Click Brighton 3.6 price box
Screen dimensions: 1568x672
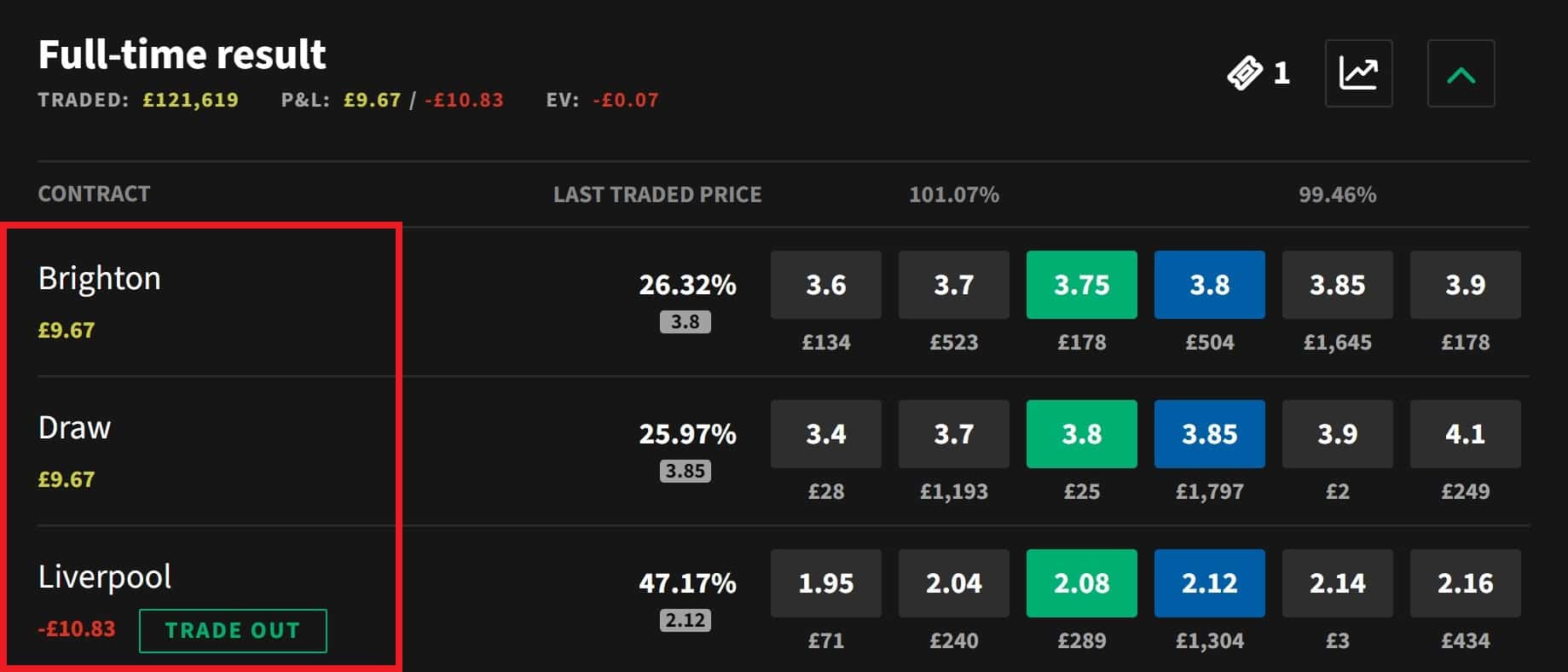click(825, 285)
